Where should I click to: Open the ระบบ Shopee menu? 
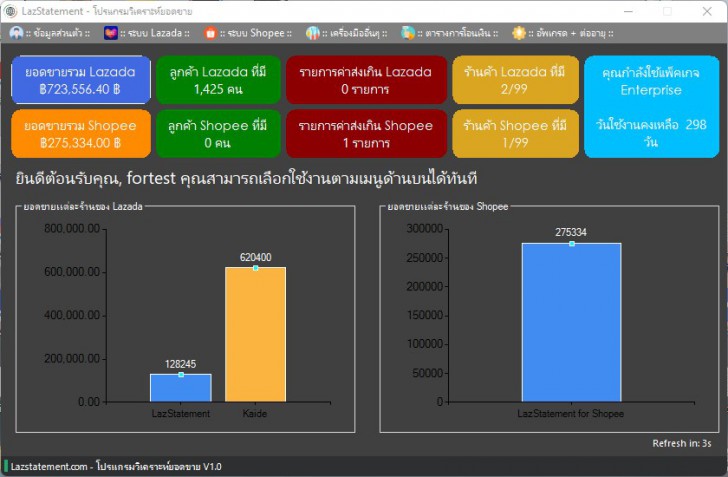click(248, 33)
